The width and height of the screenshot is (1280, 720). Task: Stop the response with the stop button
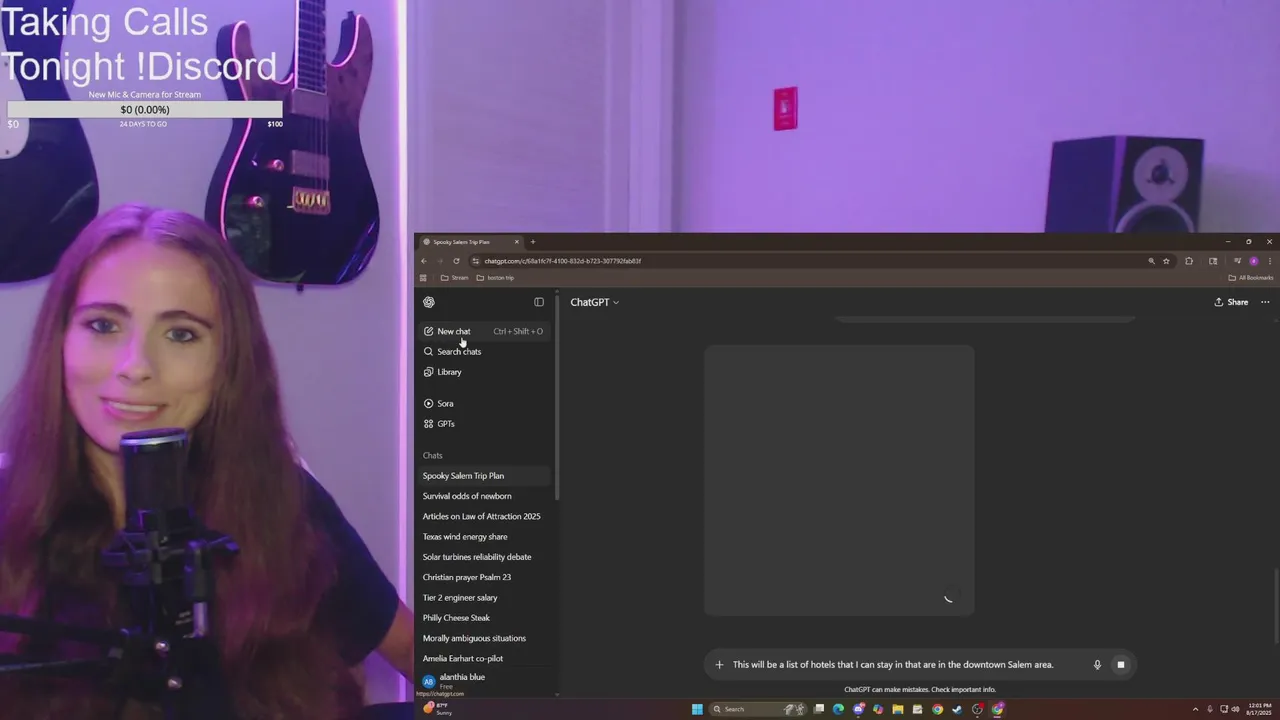tap(1121, 665)
